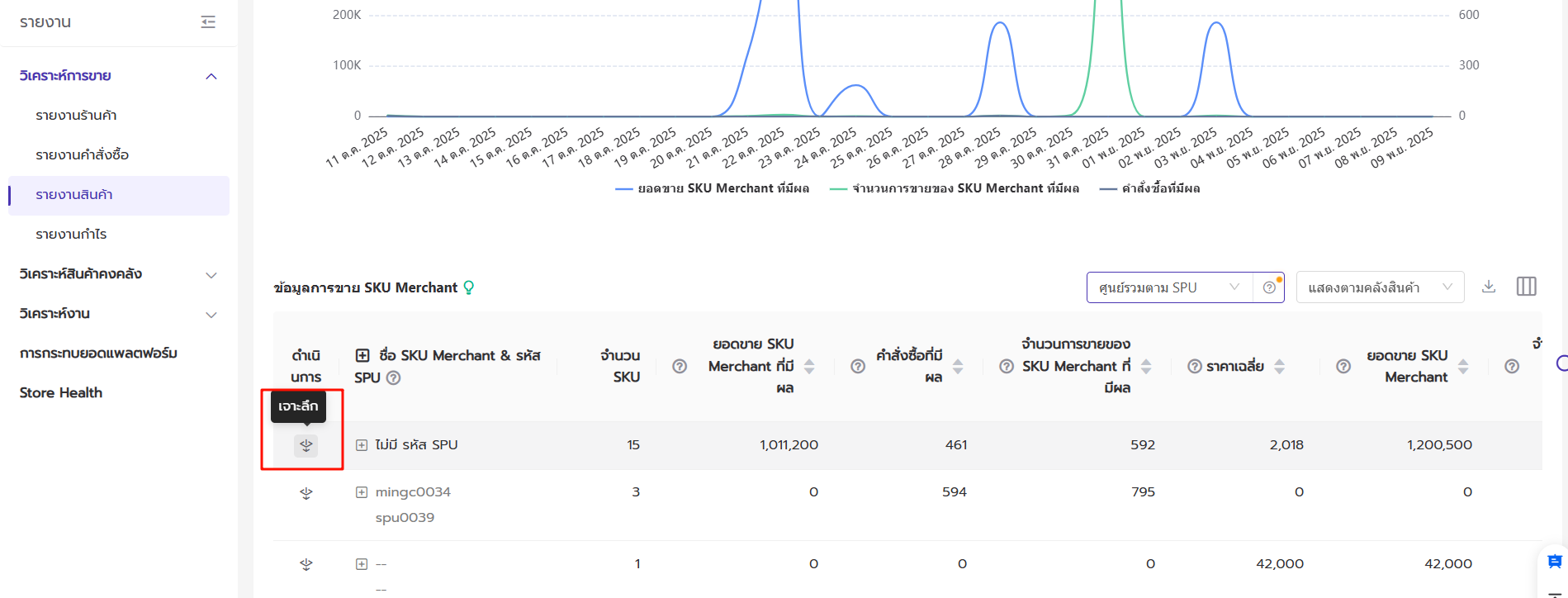Click the lightbulb tip icon beside SKU Merchant title
The width and height of the screenshot is (1568, 598).
(469, 287)
